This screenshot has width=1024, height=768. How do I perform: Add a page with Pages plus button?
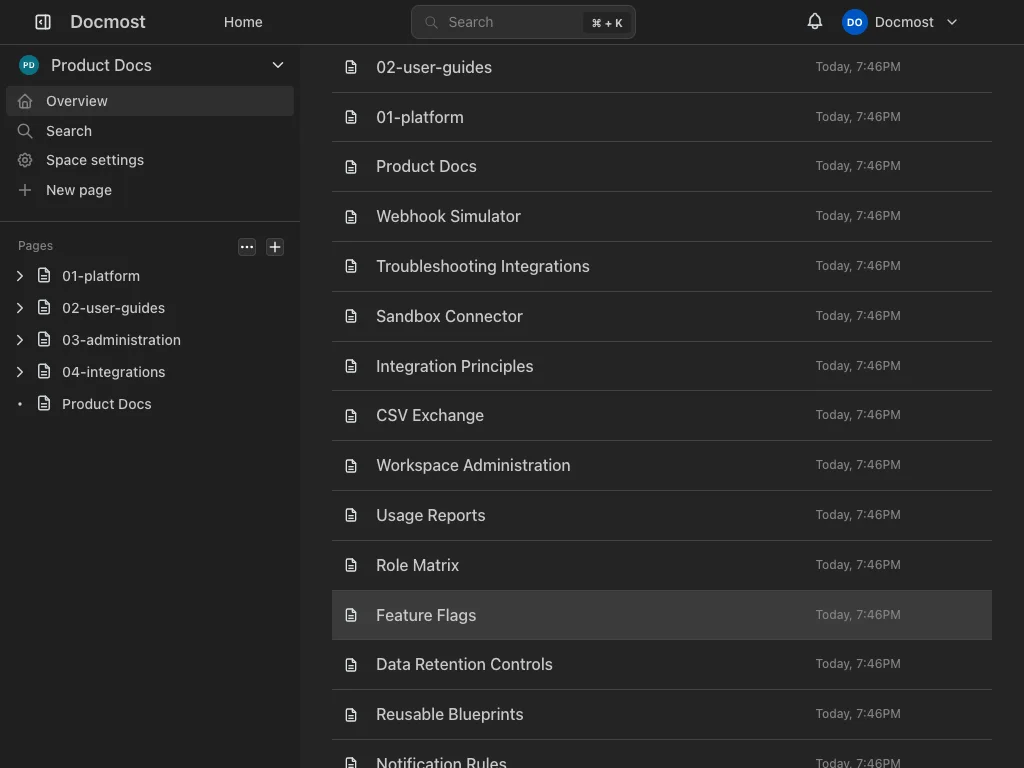(x=275, y=247)
